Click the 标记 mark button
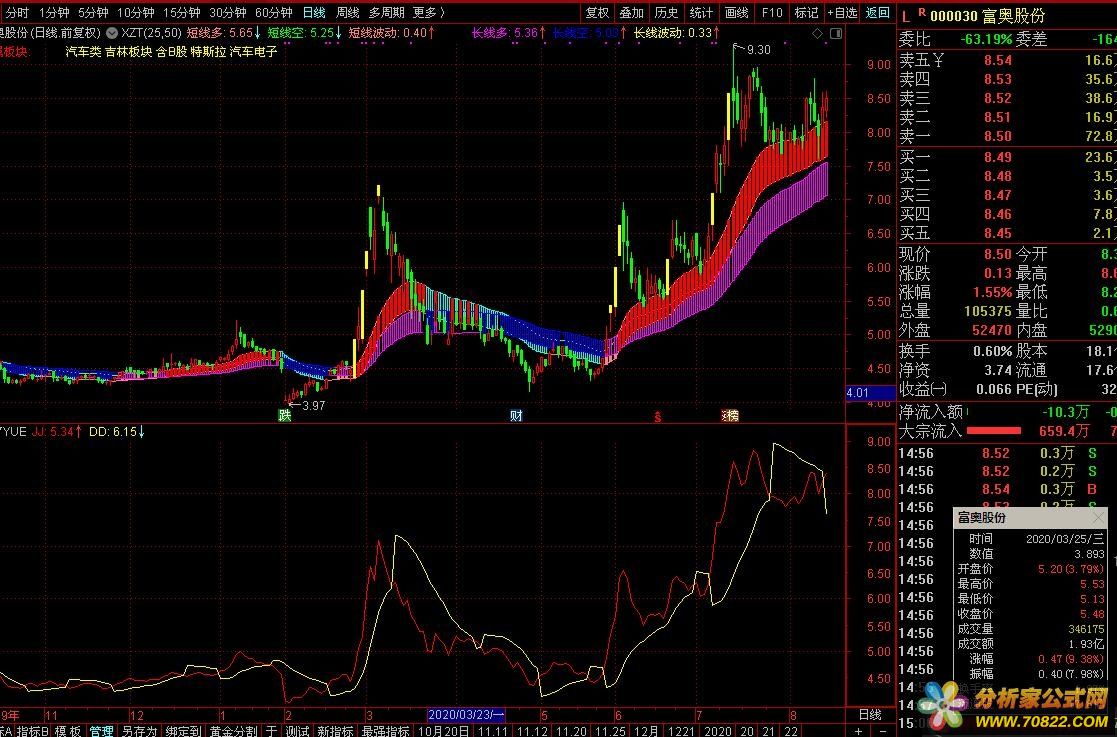 pos(806,12)
